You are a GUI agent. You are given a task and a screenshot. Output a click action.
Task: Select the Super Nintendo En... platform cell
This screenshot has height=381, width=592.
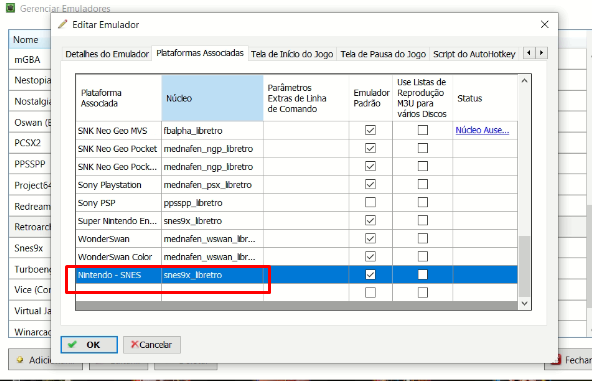119,221
